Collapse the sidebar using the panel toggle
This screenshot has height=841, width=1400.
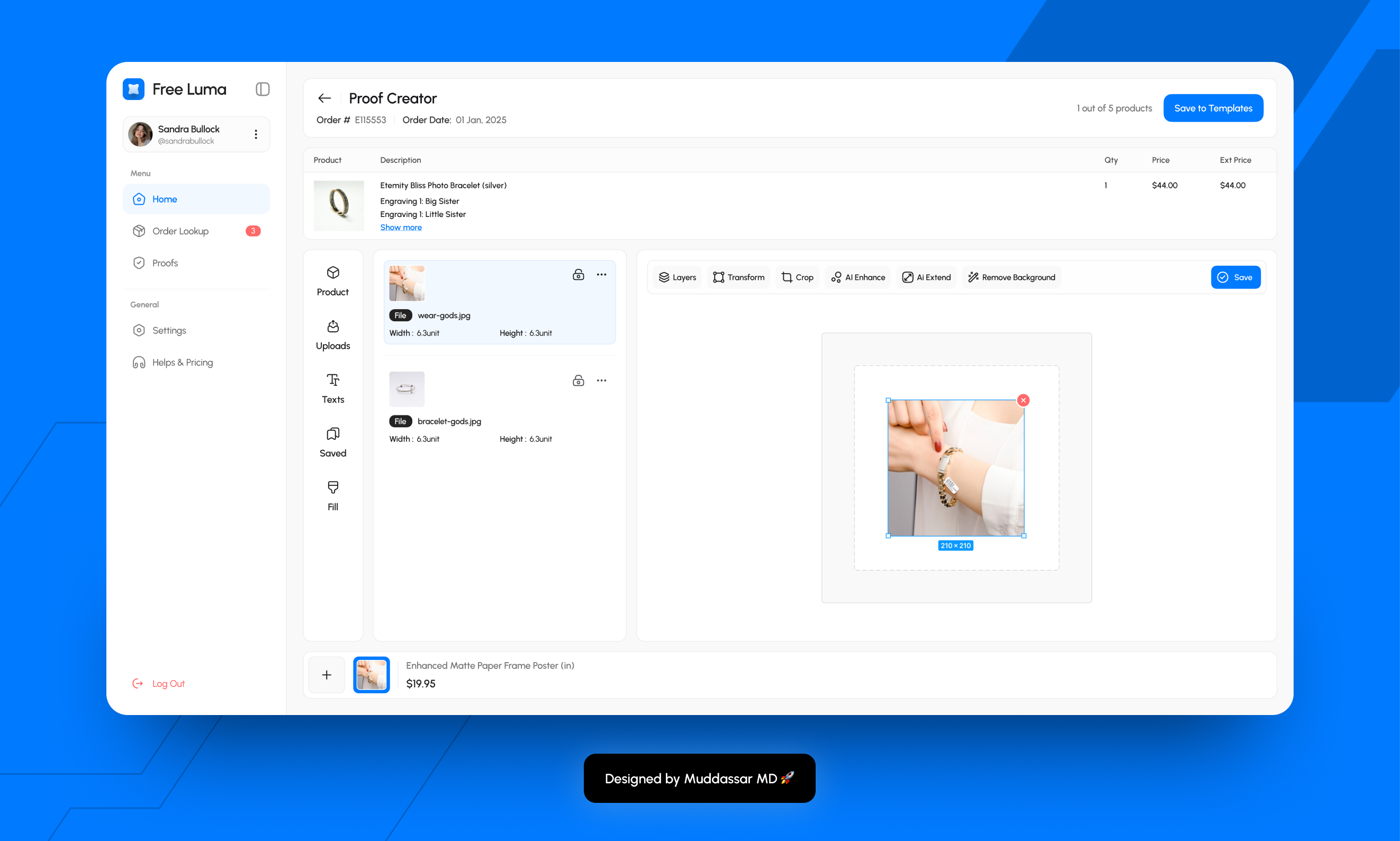263,89
